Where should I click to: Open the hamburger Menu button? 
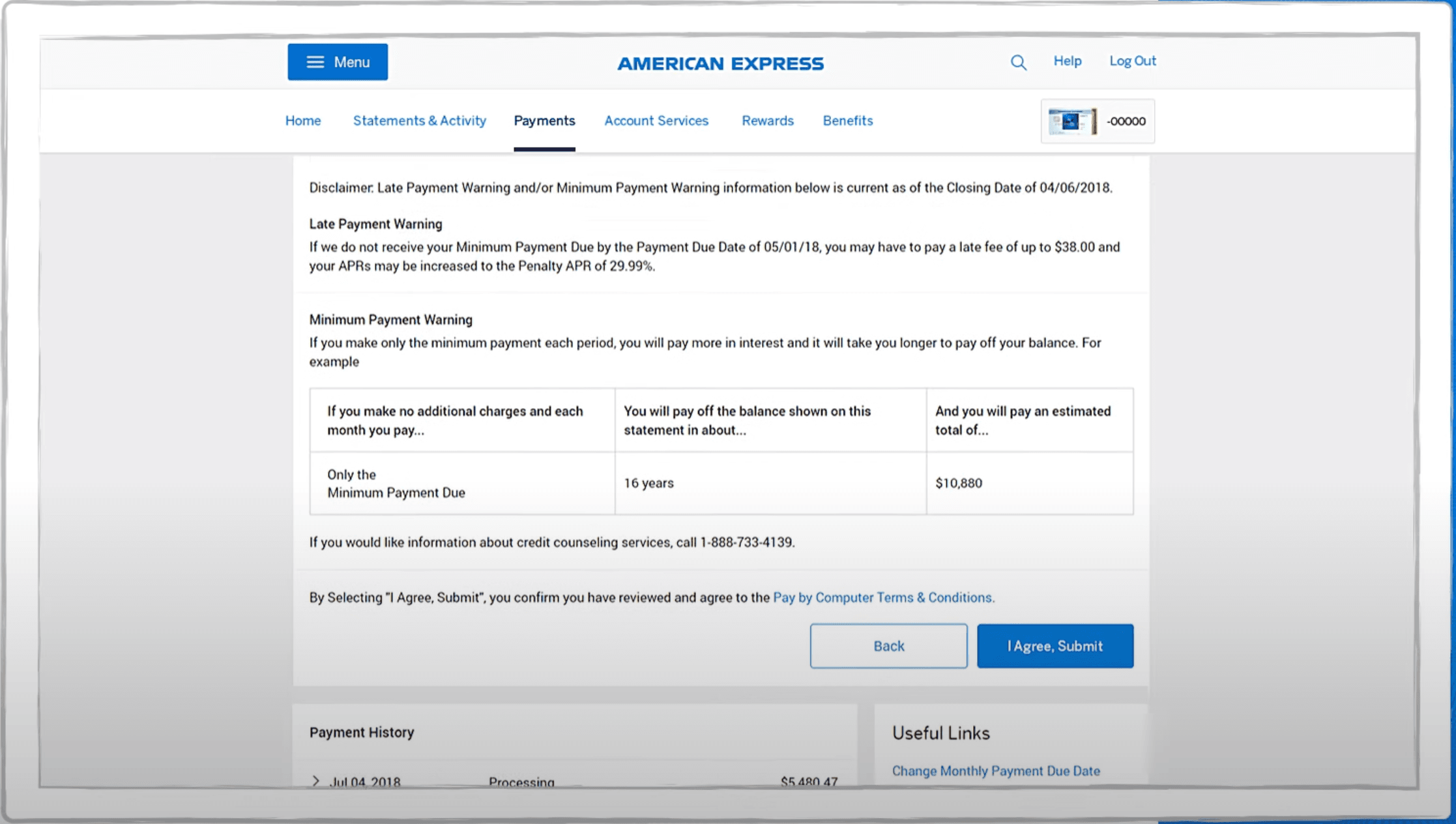pyautogui.click(x=338, y=62)
